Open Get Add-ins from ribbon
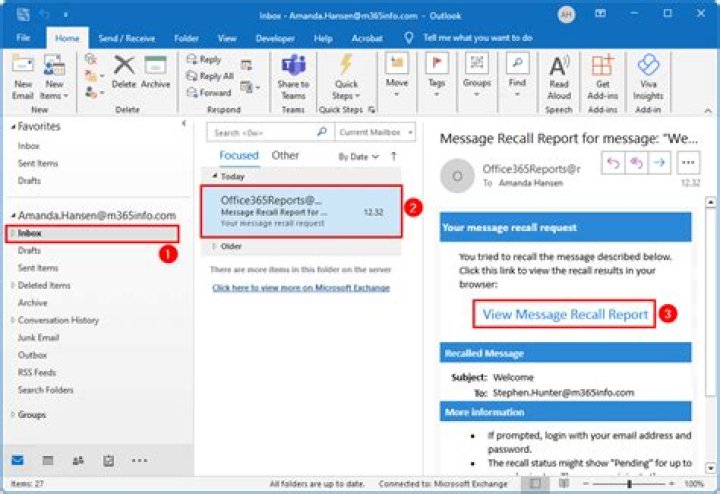720x494 pixels. [x=602, y=75]
